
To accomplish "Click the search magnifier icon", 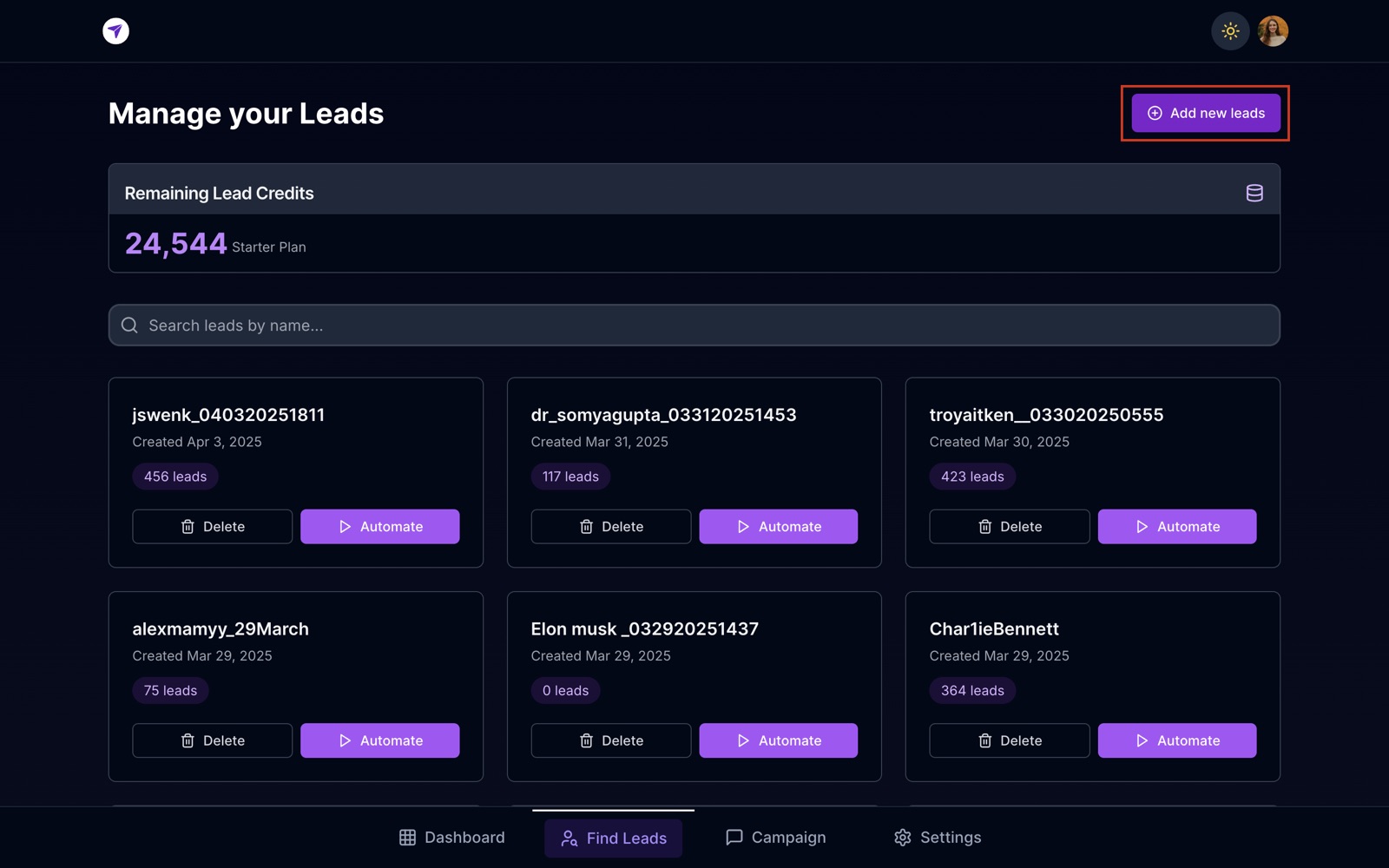I will click(129, 325).
